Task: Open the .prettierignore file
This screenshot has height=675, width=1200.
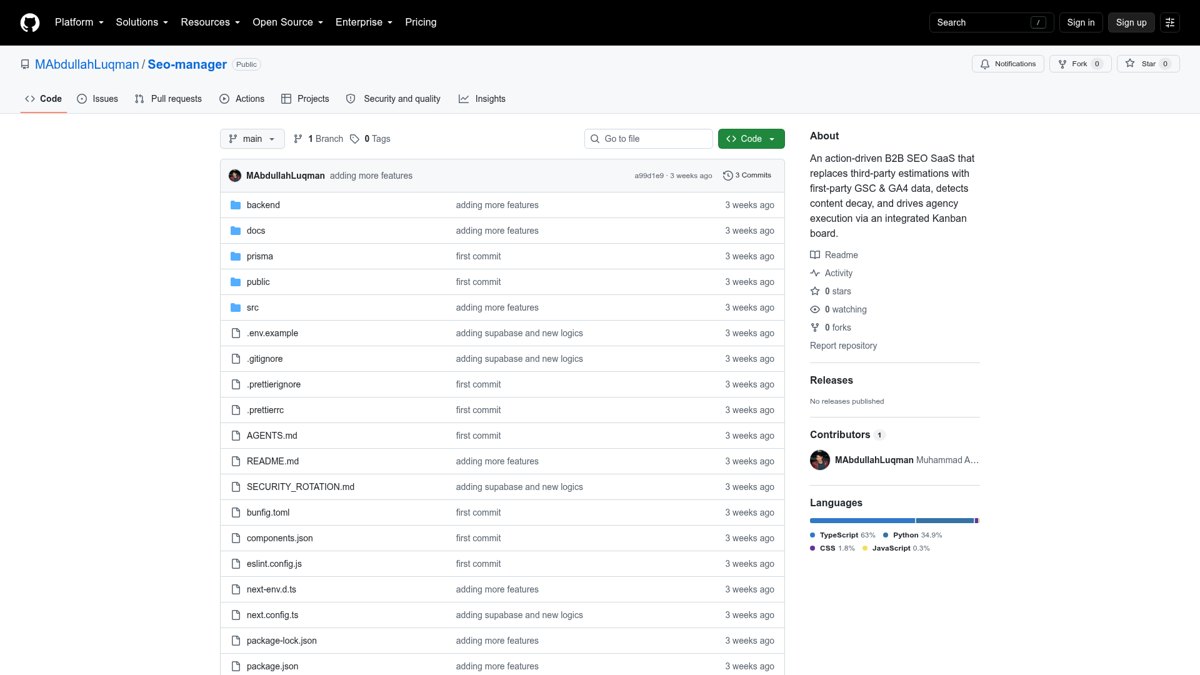Action: (x=274, y=384)
